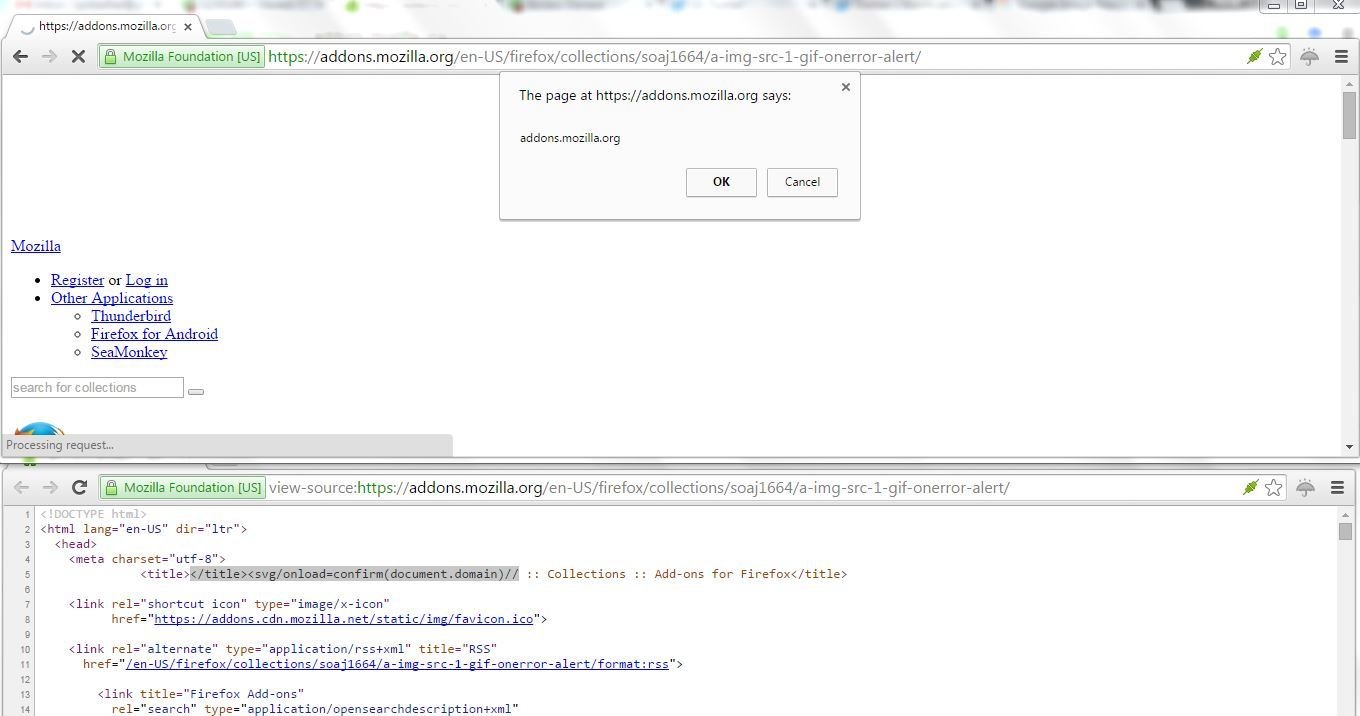The width and height of the screenshot is (1360, 716).
Task: Go forward in top browser window
Action: point(49,56)
